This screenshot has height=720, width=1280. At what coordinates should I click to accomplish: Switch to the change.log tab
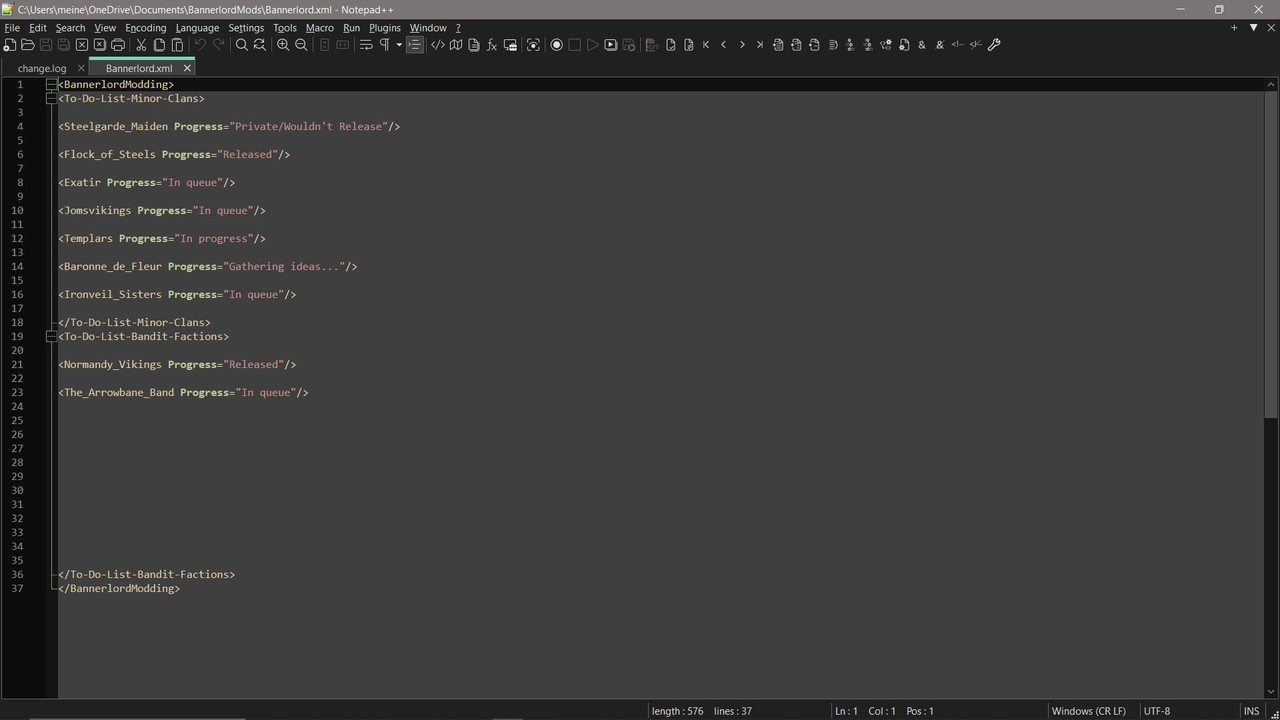click(x=42, y=68)
